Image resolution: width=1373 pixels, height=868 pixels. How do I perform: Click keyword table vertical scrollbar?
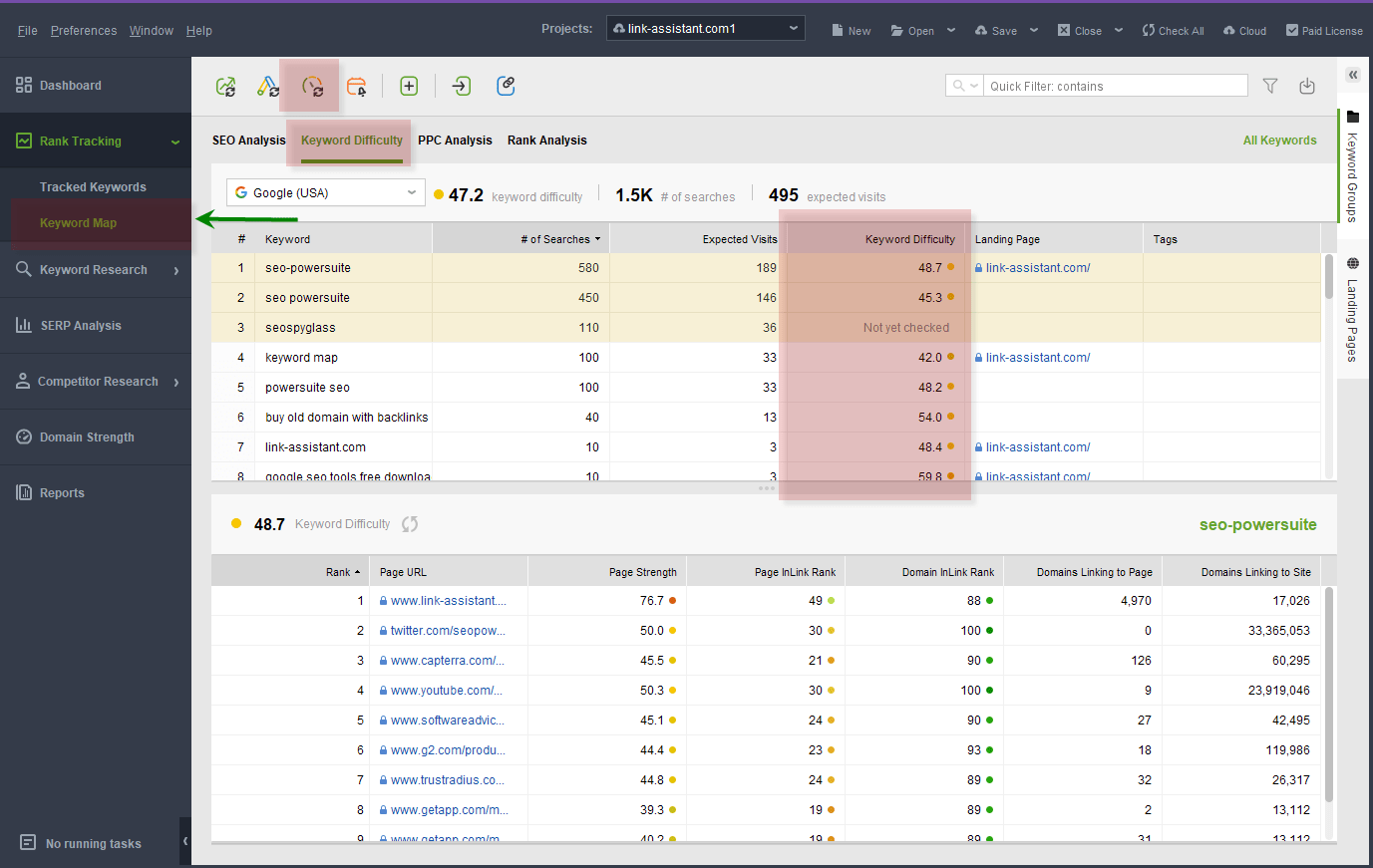click(1329, 276)
